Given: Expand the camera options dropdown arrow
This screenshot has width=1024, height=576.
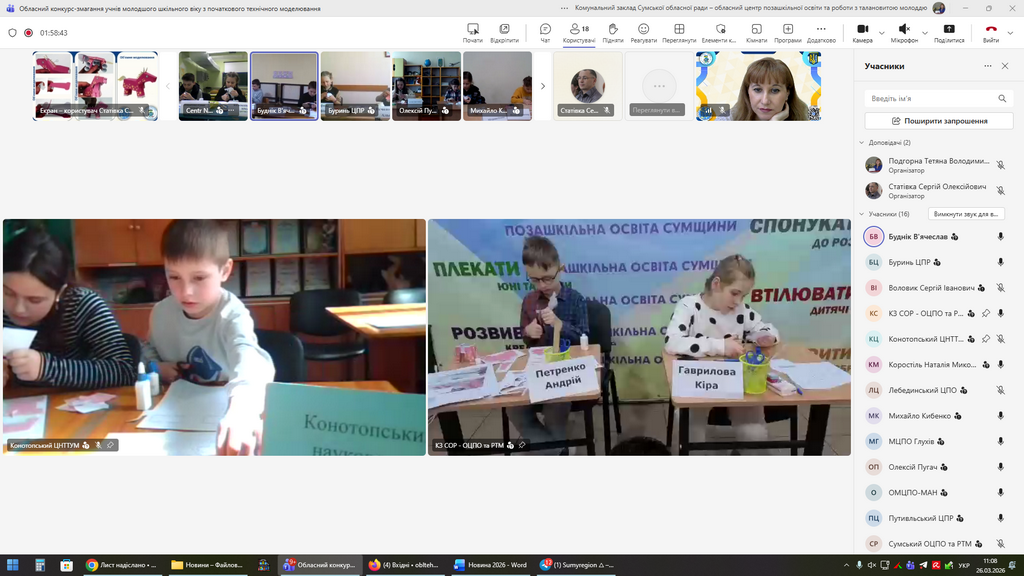Looking at the screenshot, I should 881,32.
